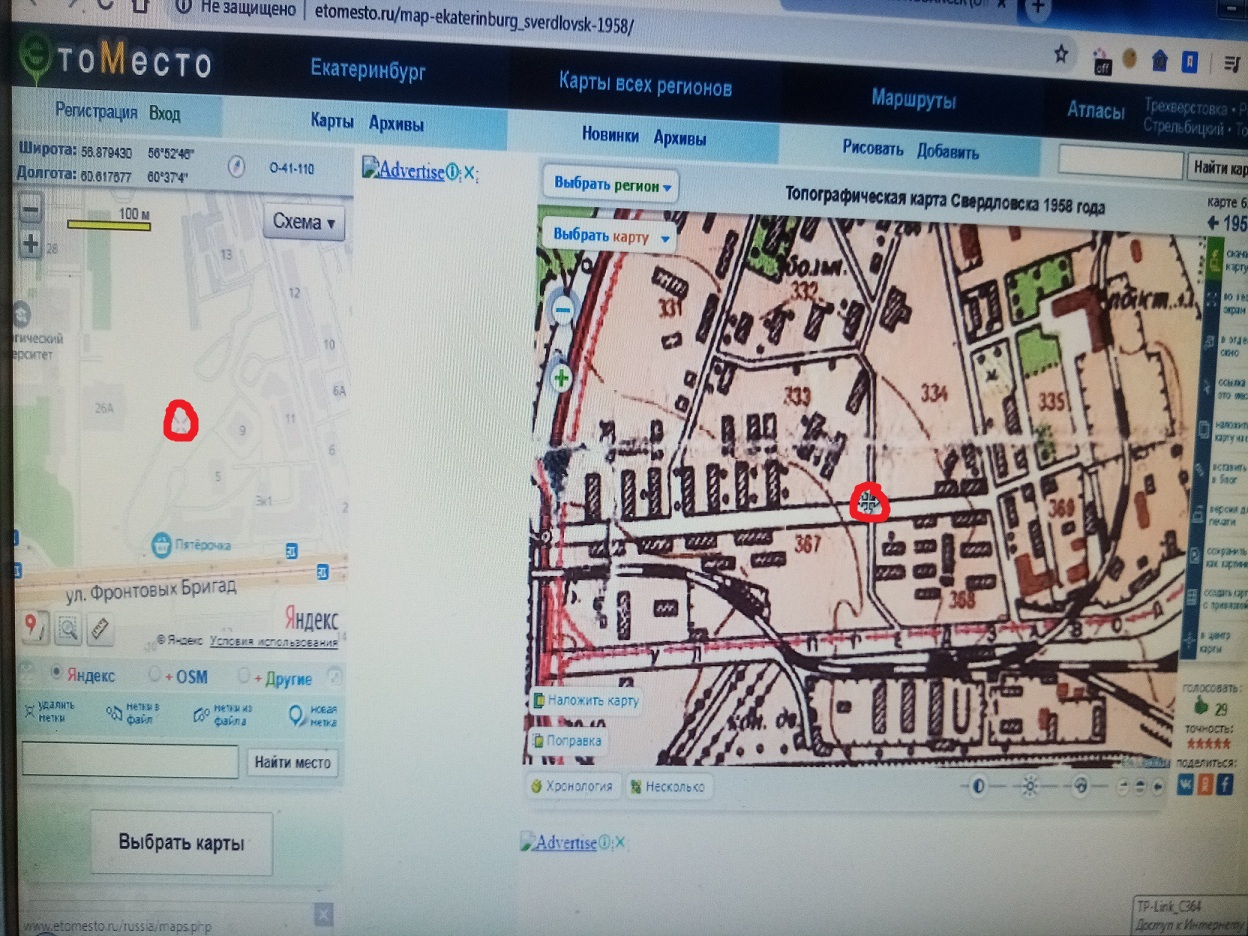Zoom out the 1958 topographic map
Image resolution: width=1248 pixels, height=936 pixels.
[x=563, y=311]
